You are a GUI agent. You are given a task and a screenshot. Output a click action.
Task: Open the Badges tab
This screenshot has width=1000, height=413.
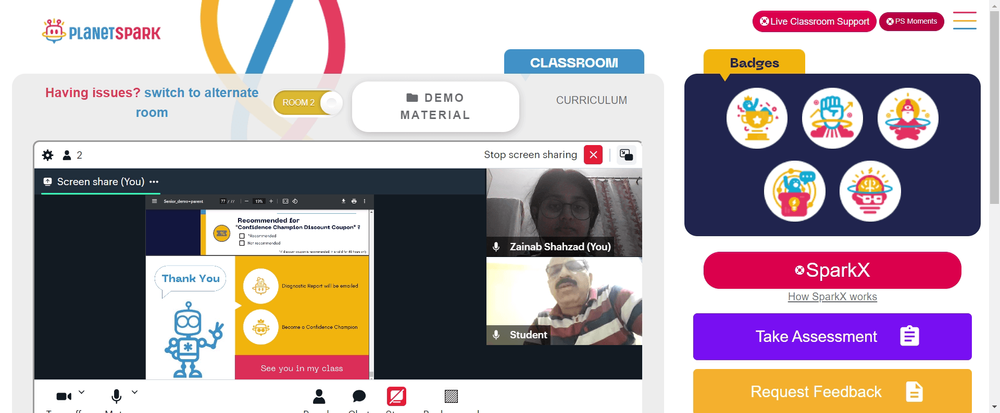pos(754,62)
